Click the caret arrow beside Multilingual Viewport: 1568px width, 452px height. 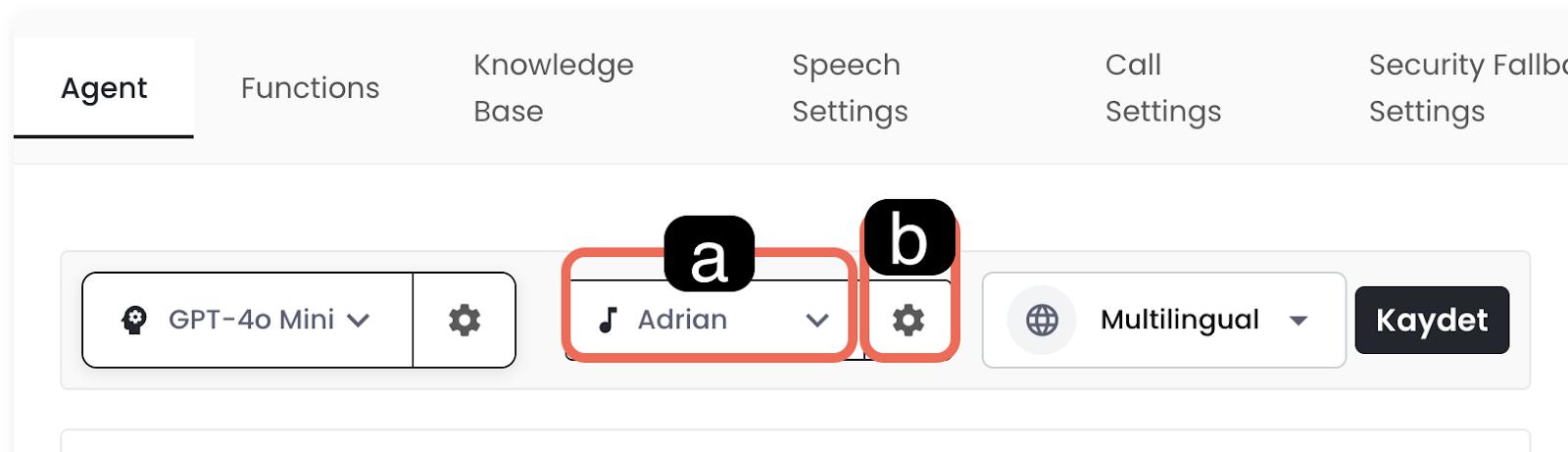tap(1298, 321)
